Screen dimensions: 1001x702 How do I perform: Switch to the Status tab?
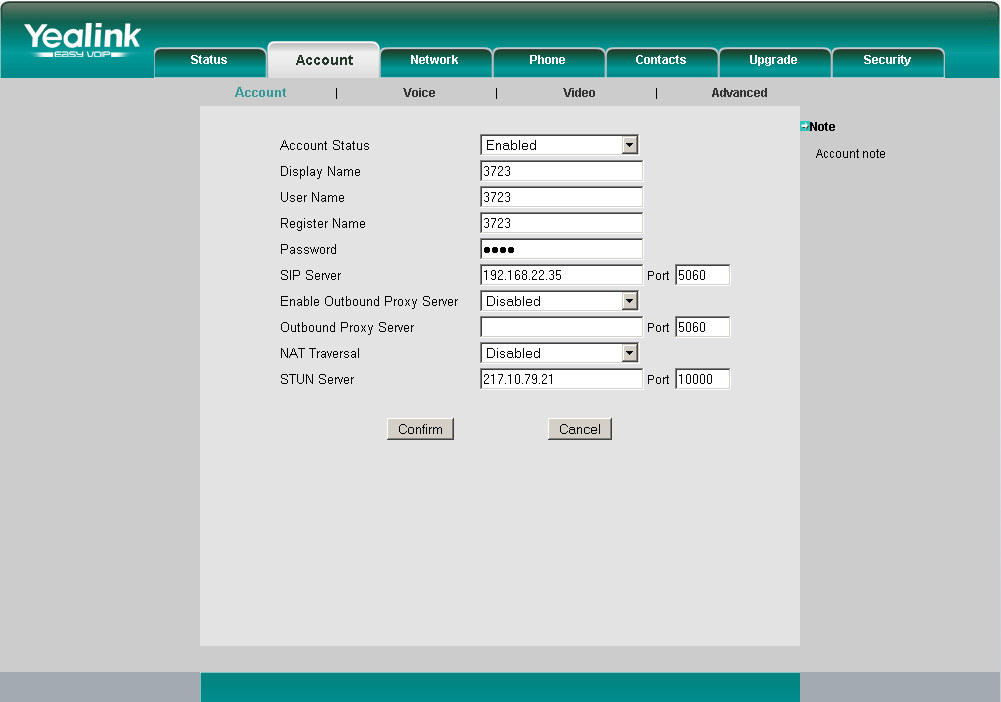point(209,60)
